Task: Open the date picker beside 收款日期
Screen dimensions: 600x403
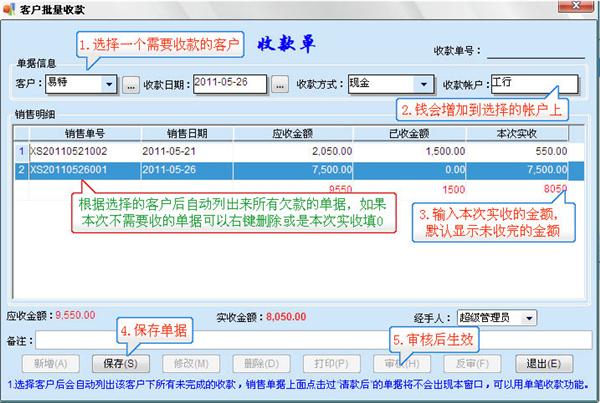Action: point(280,84)
